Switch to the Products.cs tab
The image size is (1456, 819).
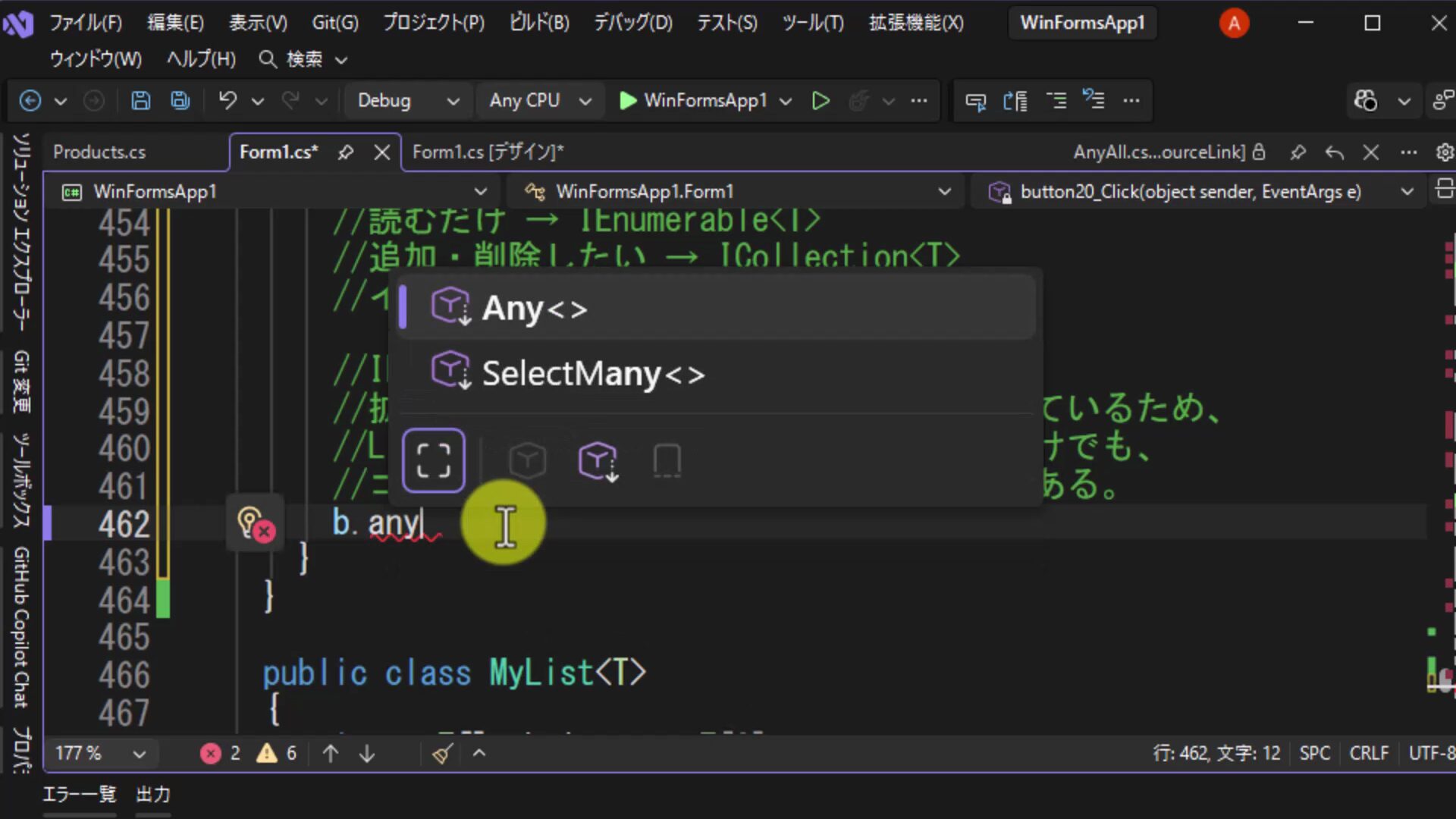click(x=99, y=152)
